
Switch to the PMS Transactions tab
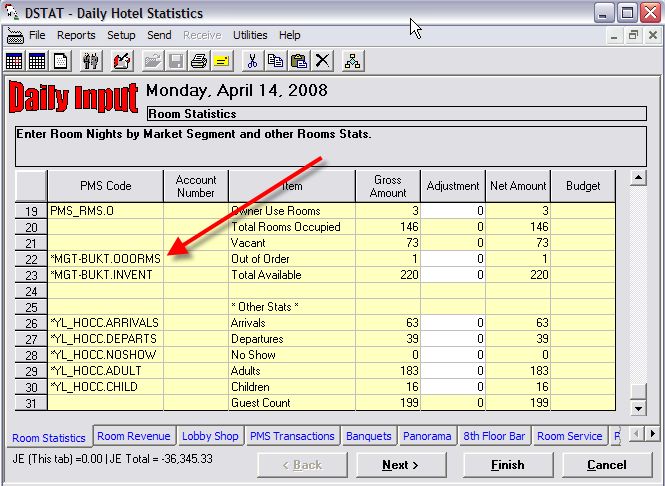click(x=292, y=436)
